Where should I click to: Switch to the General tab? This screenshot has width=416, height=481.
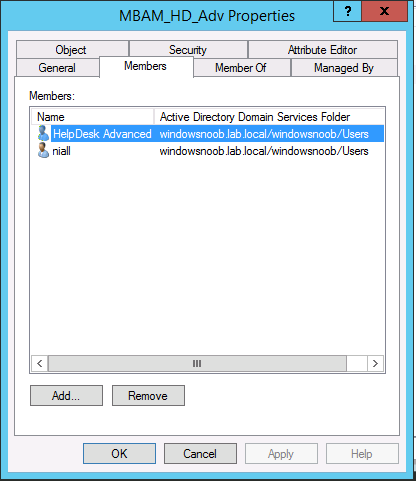(x=57, y=68)
